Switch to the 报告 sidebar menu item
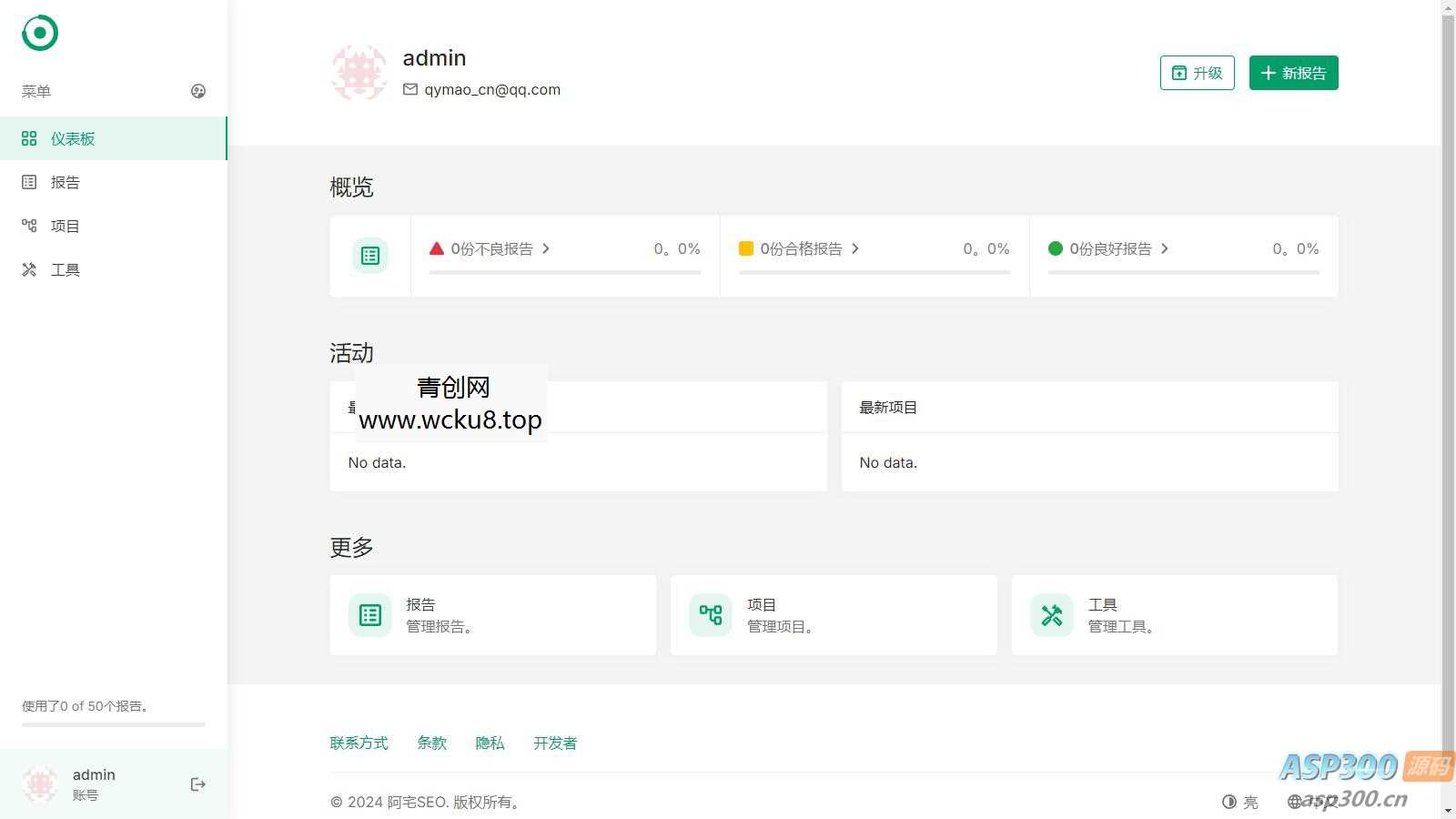The image size is (1456, 819). pos(66,181)
